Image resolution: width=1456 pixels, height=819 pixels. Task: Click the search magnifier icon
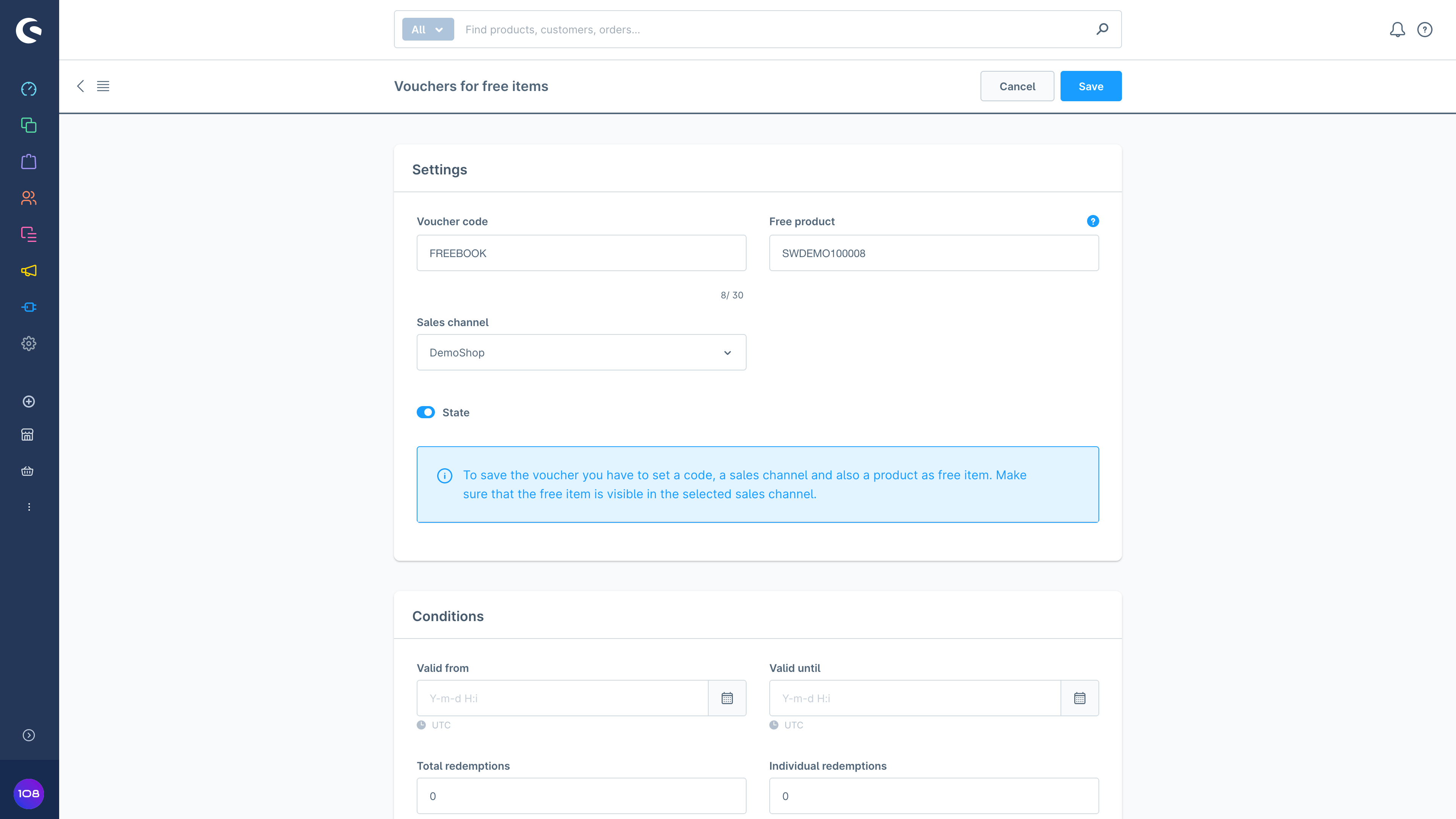(1102, 29)
